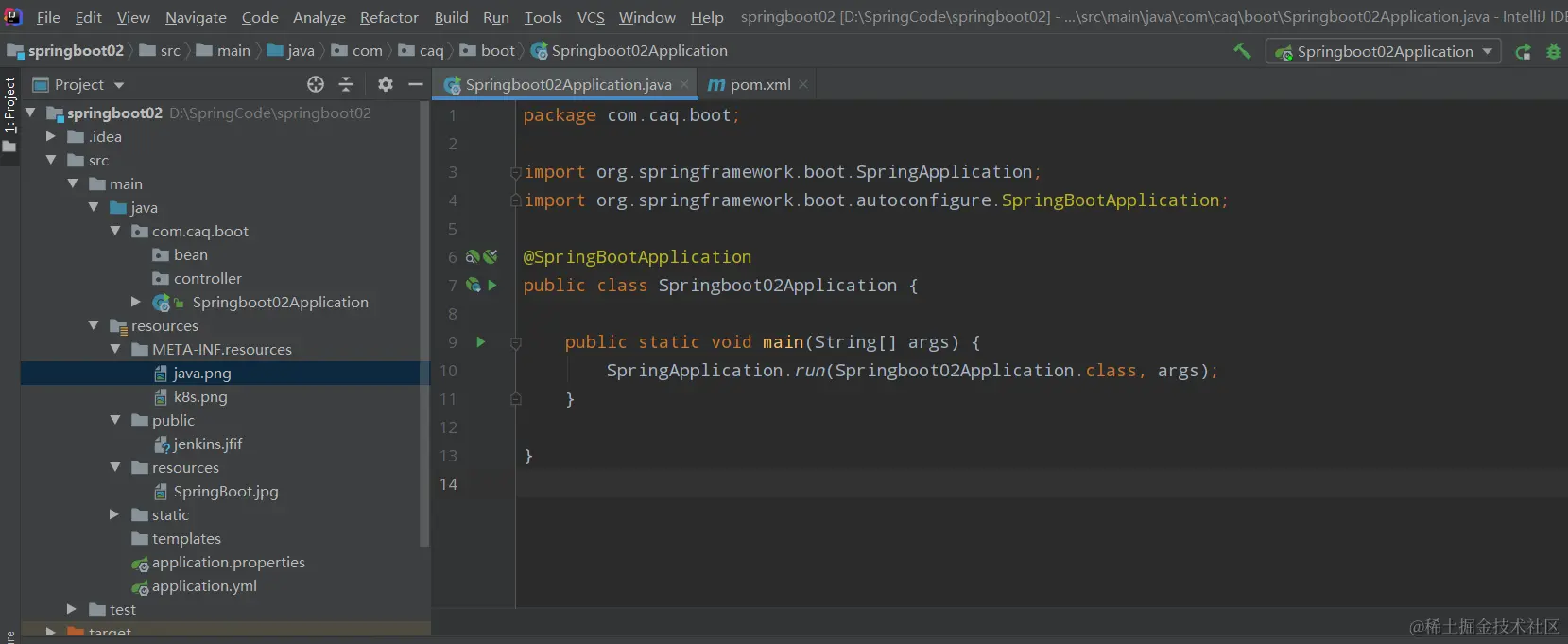Open application.properties file

click(218, 562)
